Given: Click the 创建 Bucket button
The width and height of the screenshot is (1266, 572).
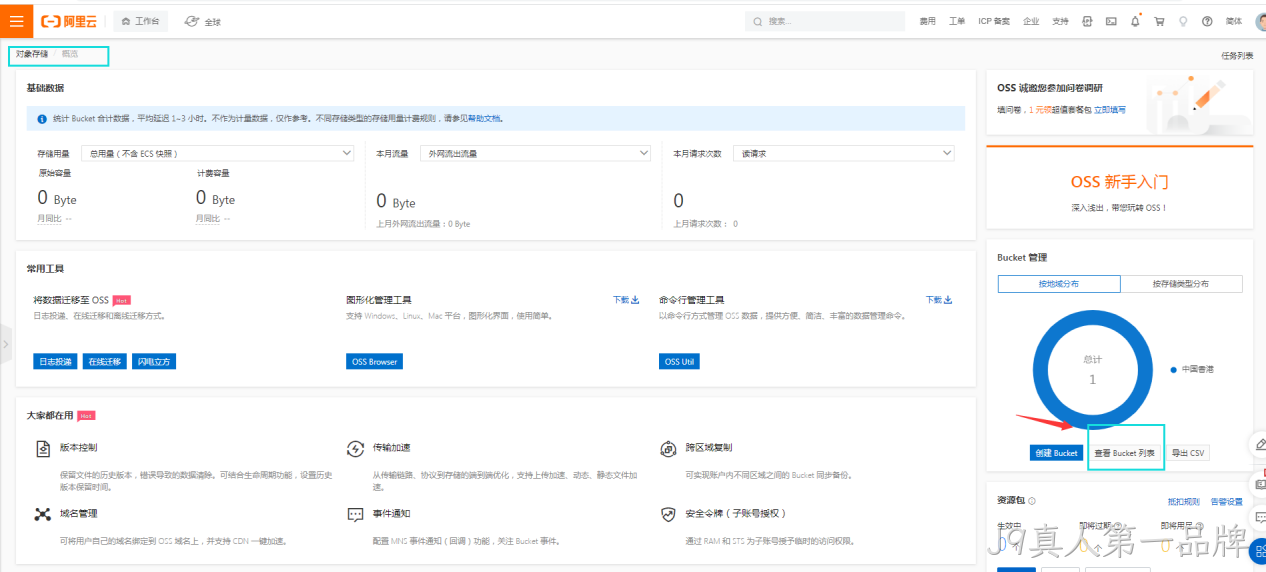Looking at the screenshot, I should click(1056, 453).
